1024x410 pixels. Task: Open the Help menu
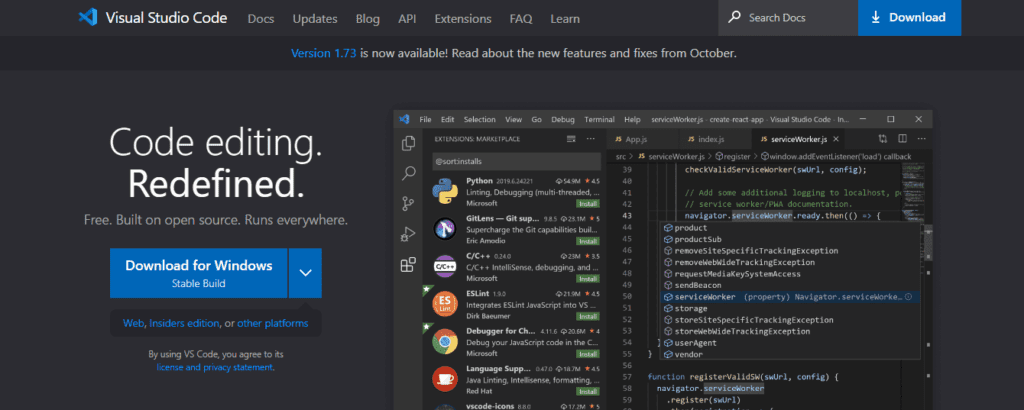point(632,119)
